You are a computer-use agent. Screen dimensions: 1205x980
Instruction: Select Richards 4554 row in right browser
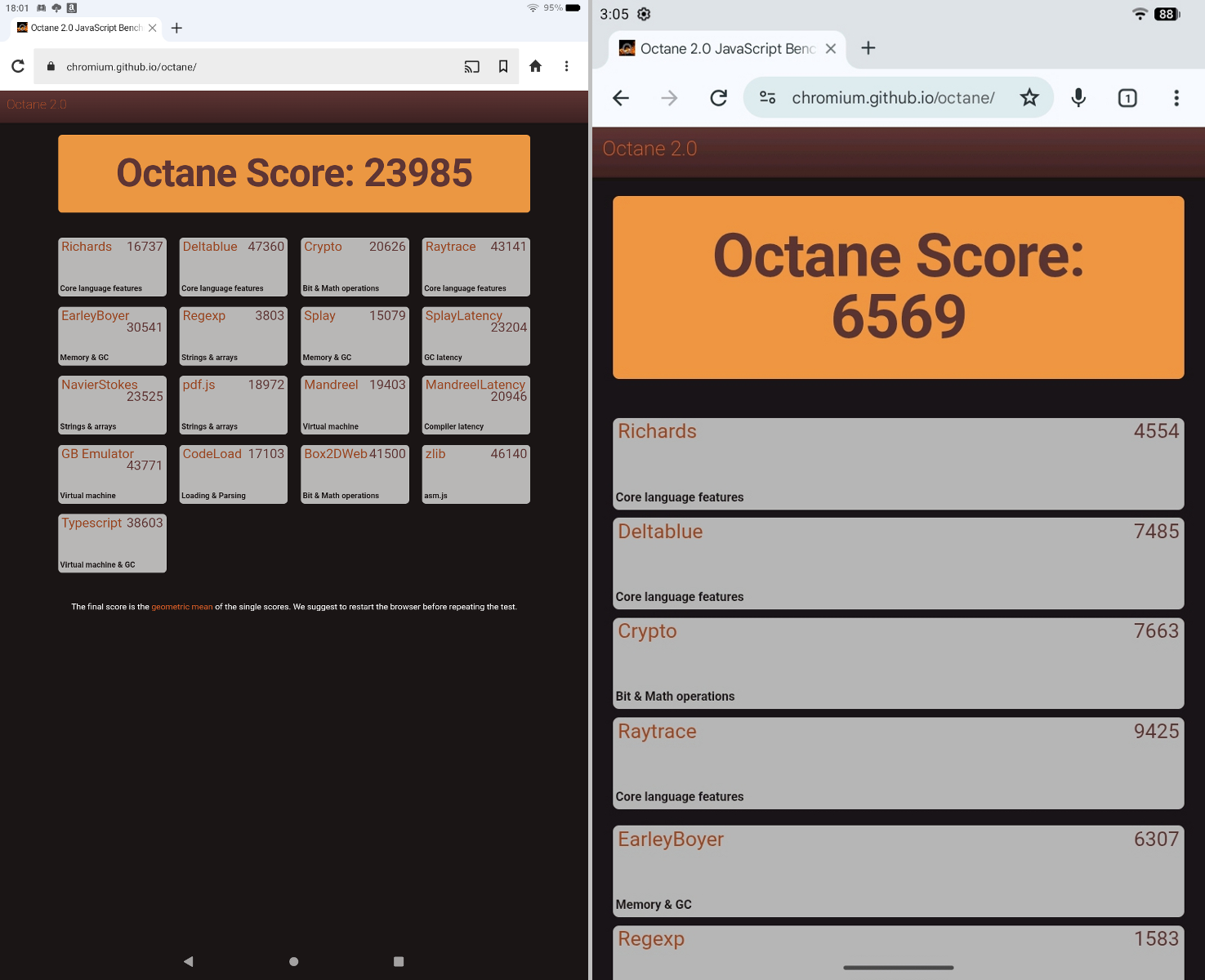click(899, 464)
